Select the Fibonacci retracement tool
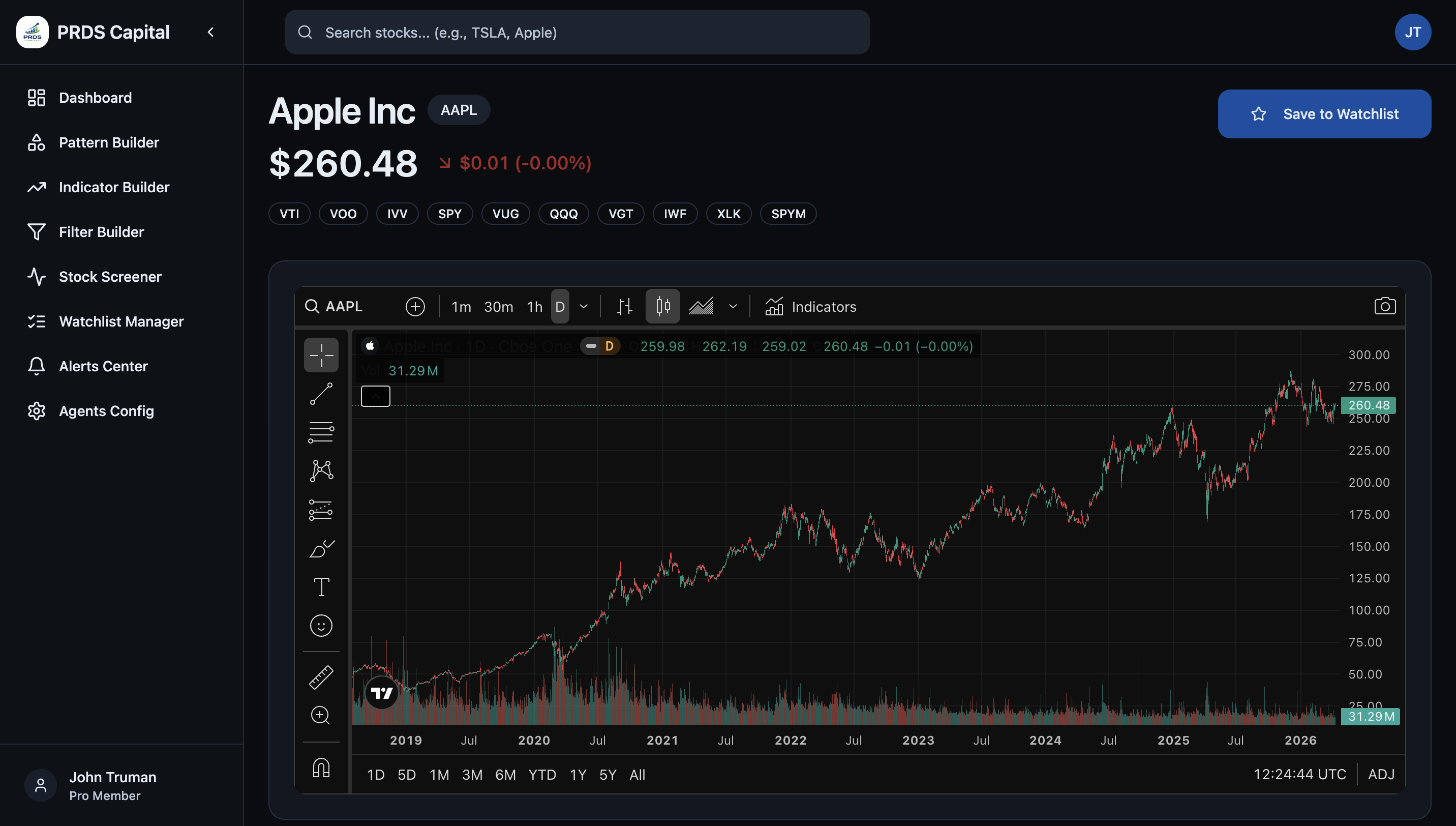Screen dimensions: 1456x826 coord(321,433)
